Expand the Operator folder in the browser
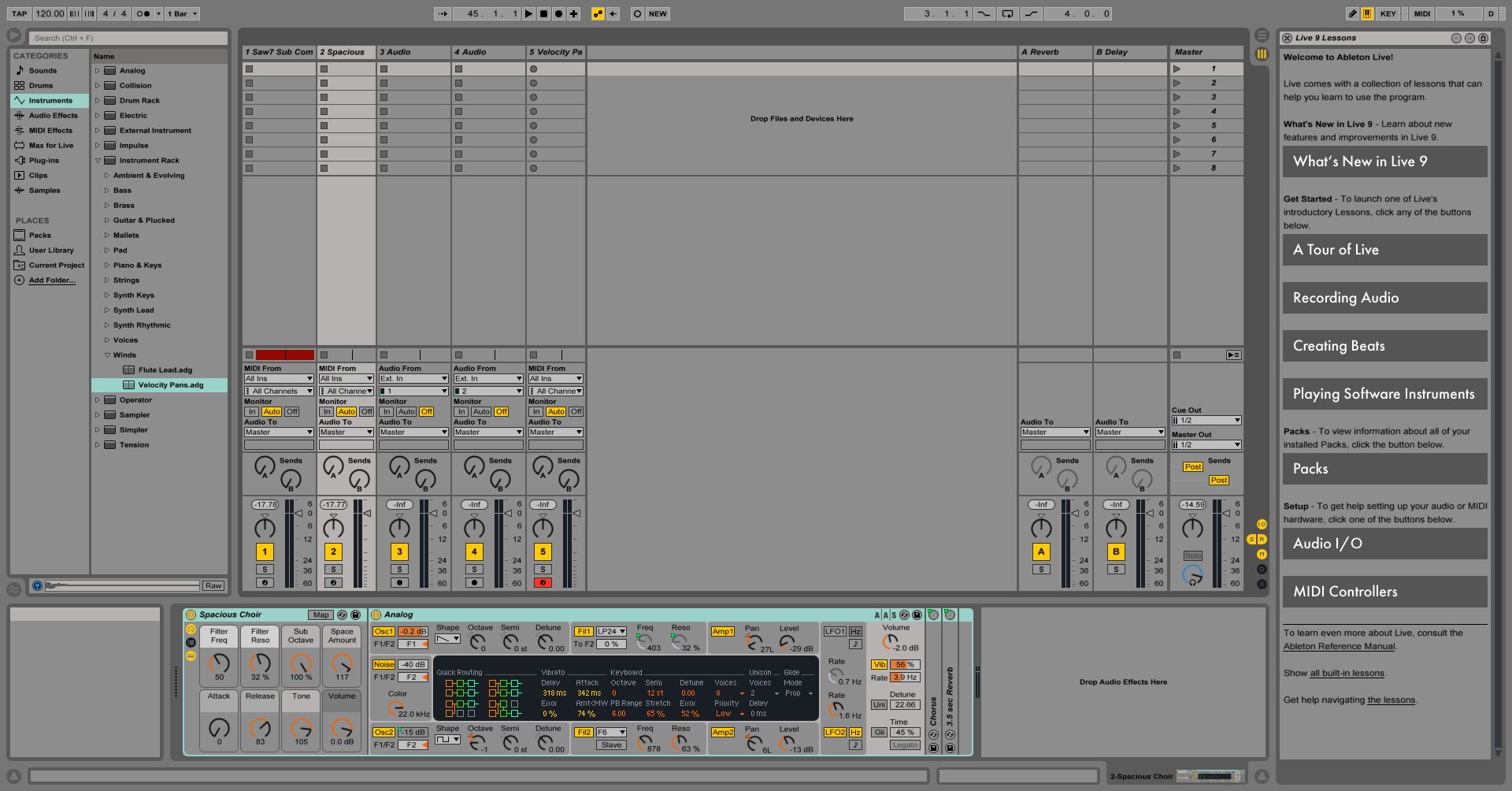 [98, 400]
